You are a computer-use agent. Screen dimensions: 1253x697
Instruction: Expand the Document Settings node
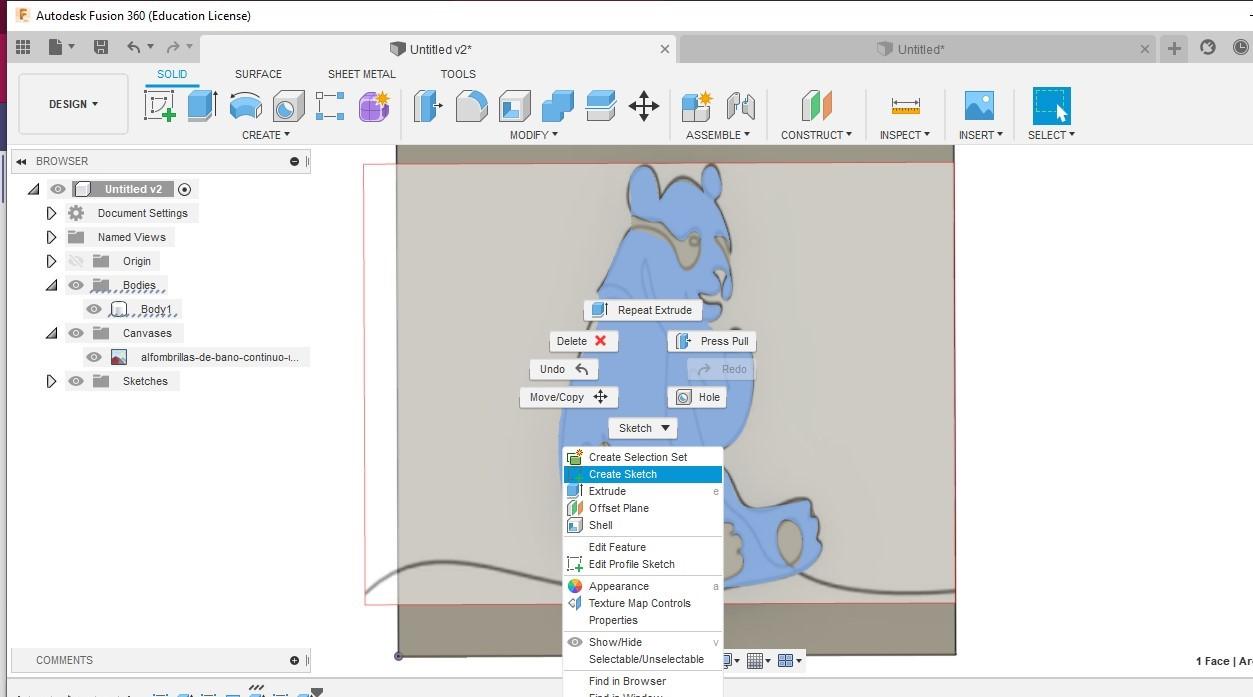[x=51, y=213]
